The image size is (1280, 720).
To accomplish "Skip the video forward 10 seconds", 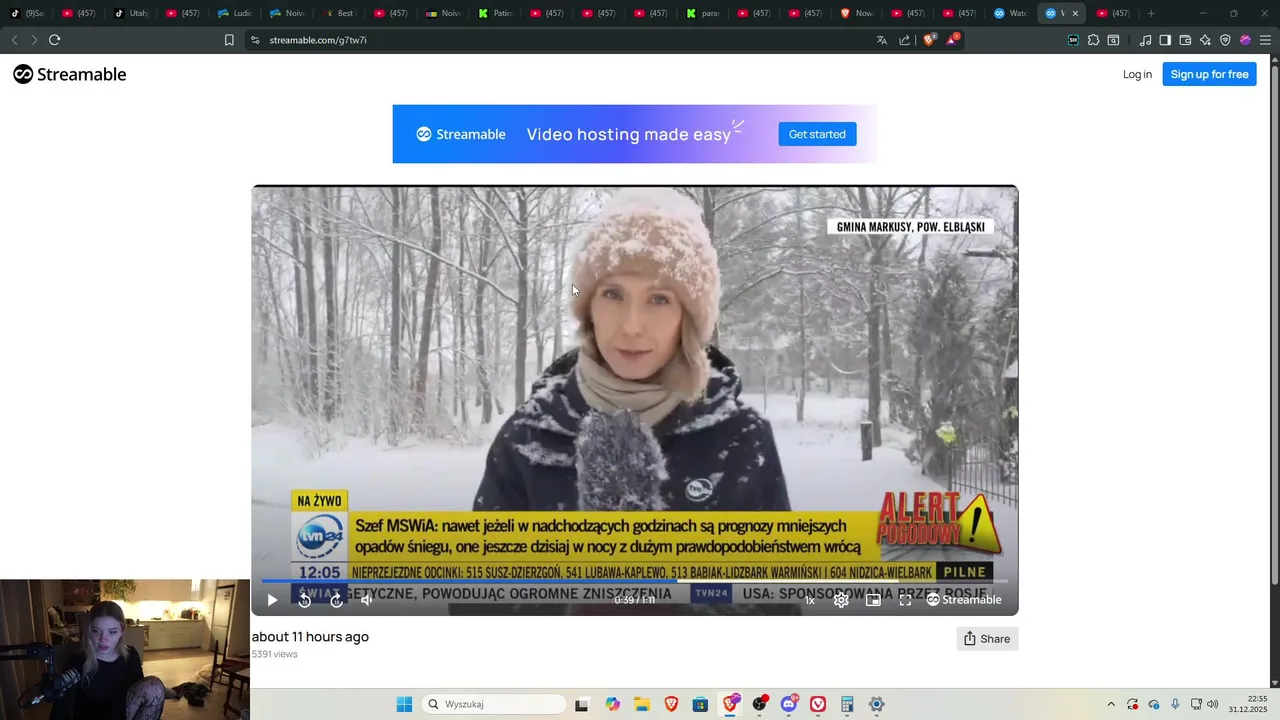I will (x=337, y=600).
